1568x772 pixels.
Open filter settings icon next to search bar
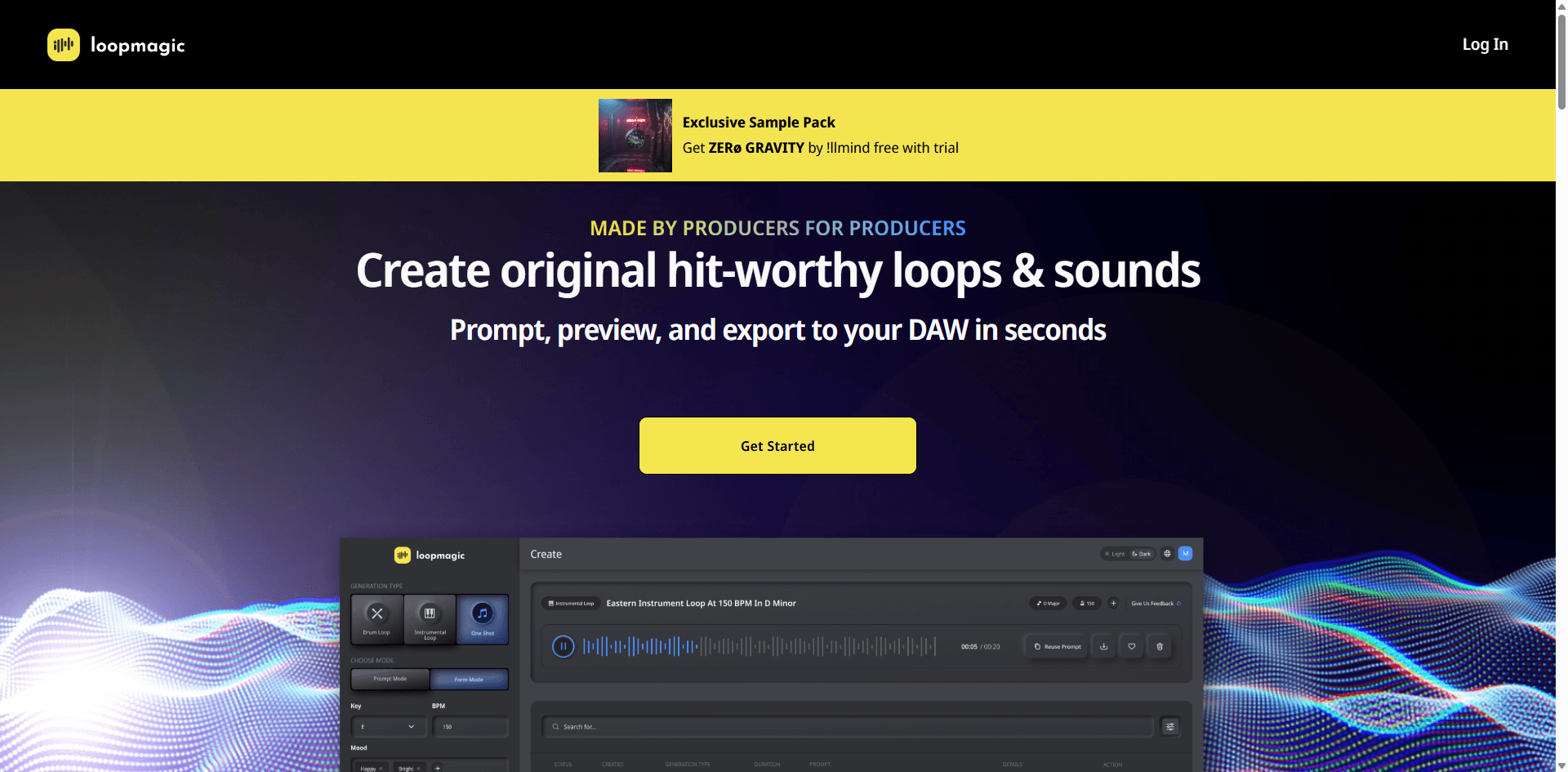point(1170,726)
